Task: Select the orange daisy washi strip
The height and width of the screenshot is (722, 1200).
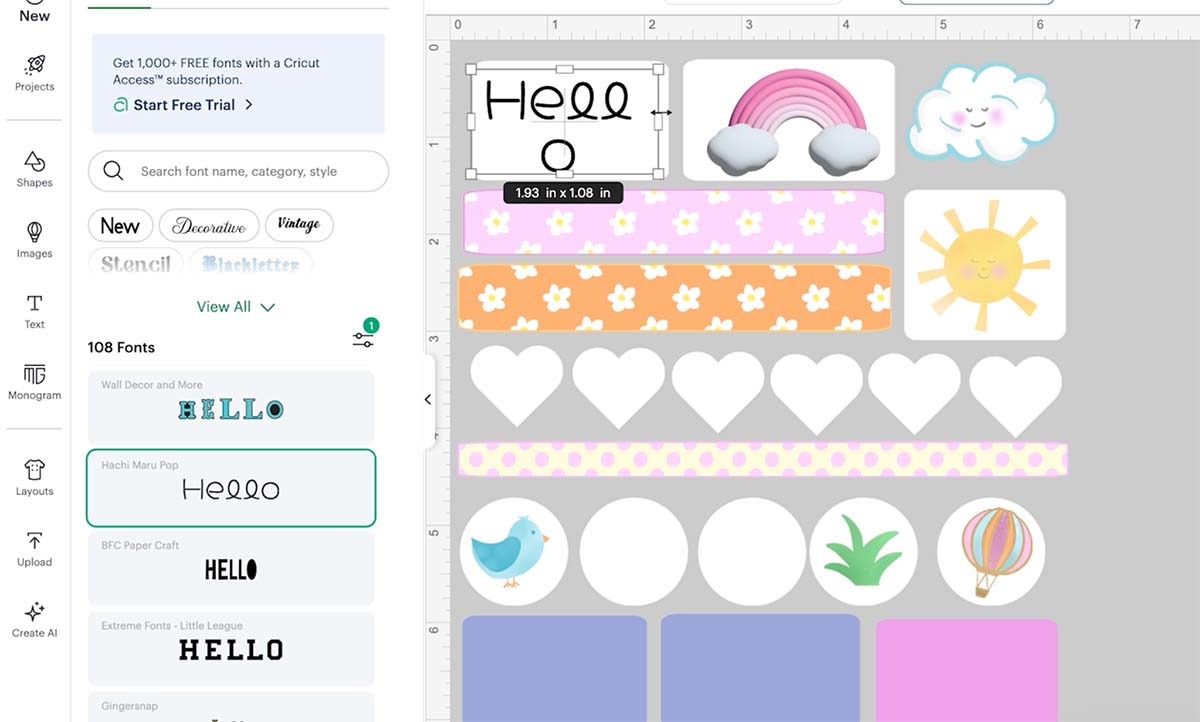Action: click(x=675, y=297)
